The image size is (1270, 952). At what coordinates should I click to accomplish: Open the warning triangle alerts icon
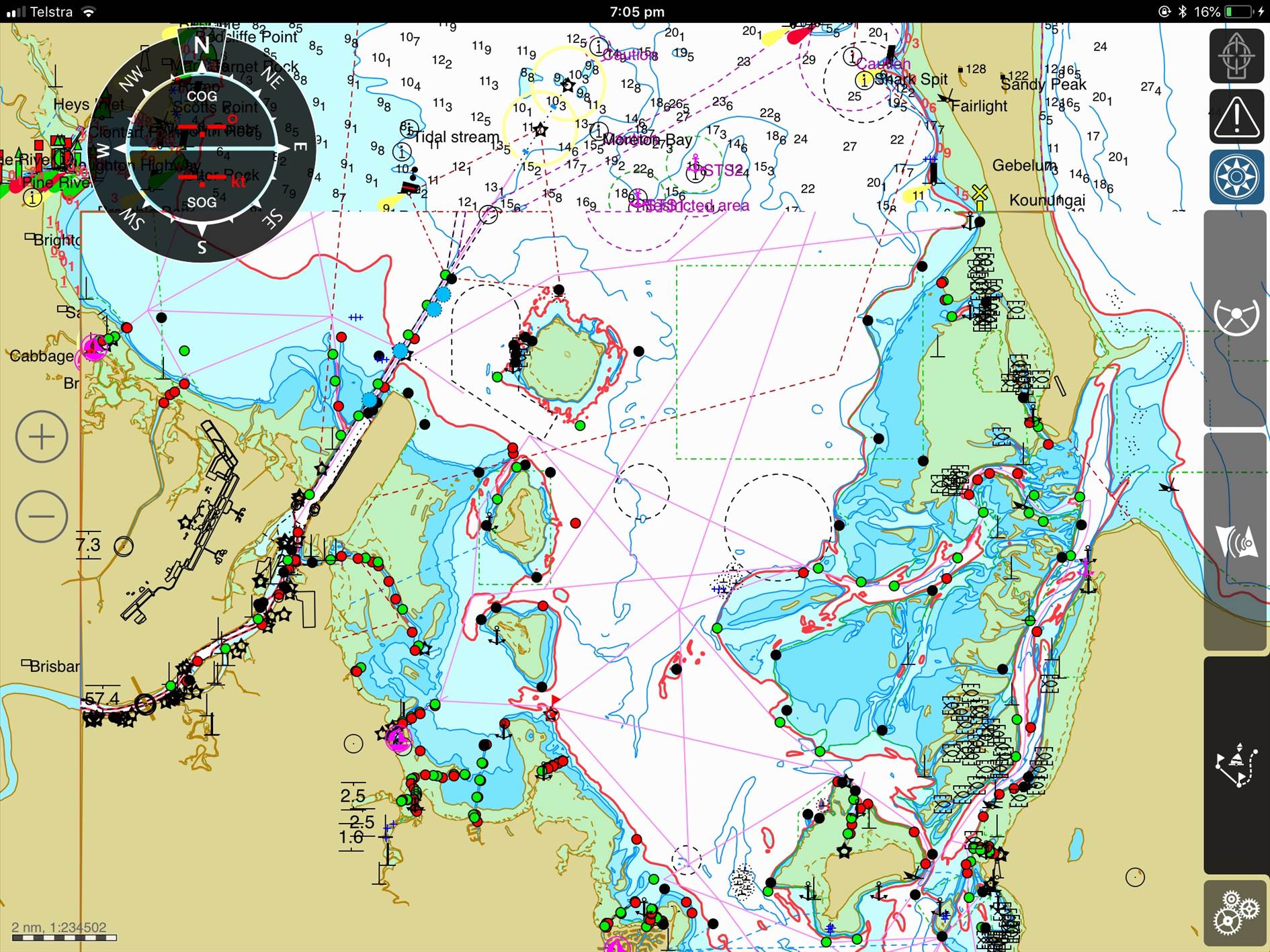click(1236, 116)
